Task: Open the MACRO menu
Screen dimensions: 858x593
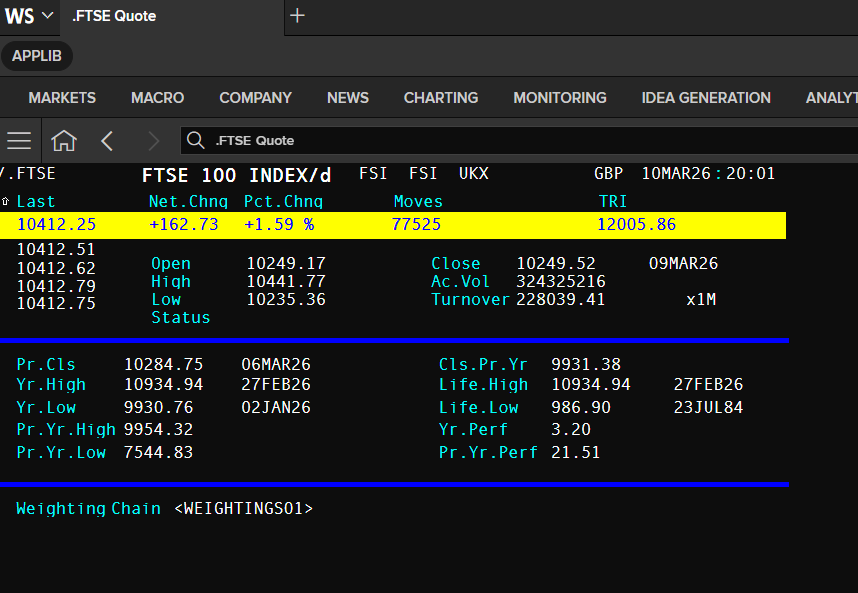Action: click(158, 97)
